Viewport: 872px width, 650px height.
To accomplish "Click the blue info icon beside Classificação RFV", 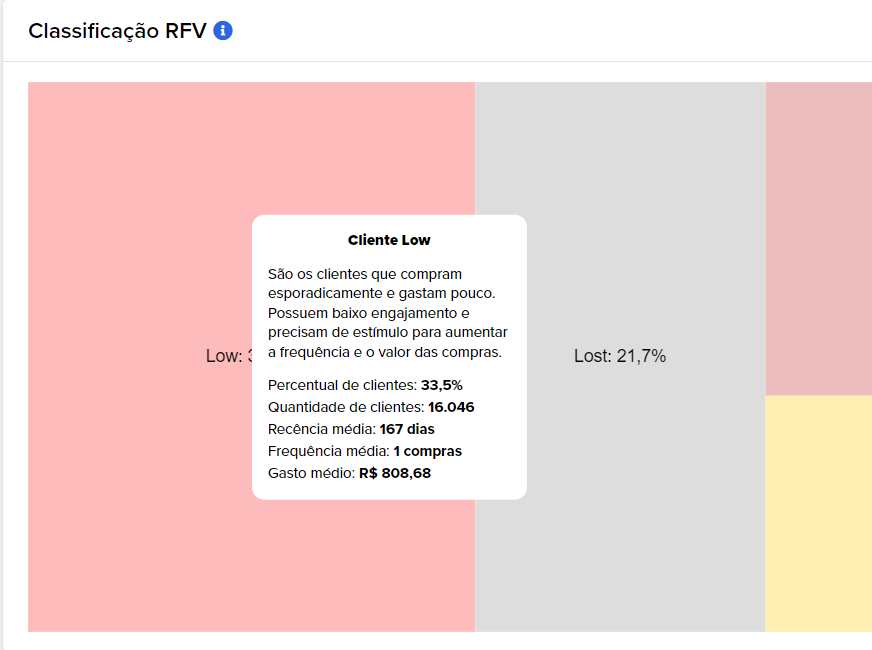I will pos(223,31).
